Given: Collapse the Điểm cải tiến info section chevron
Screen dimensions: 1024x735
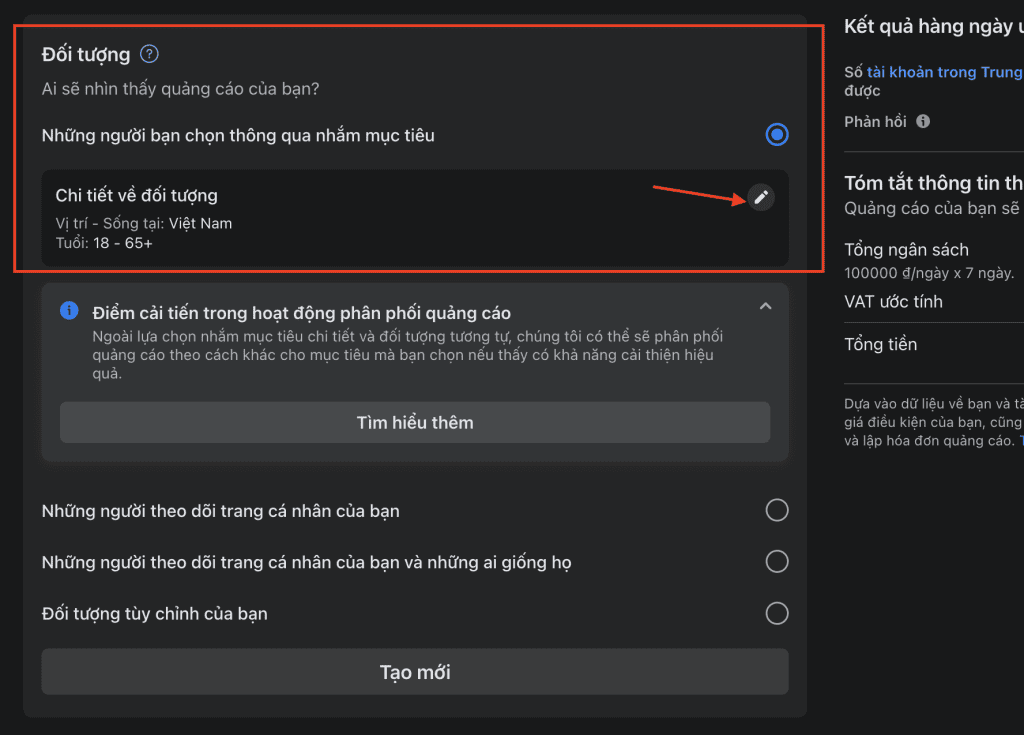Looking at the screenshot, I should point(765,306).
